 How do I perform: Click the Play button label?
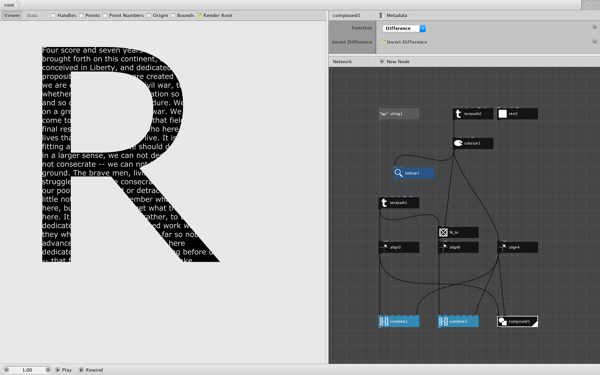67,370
